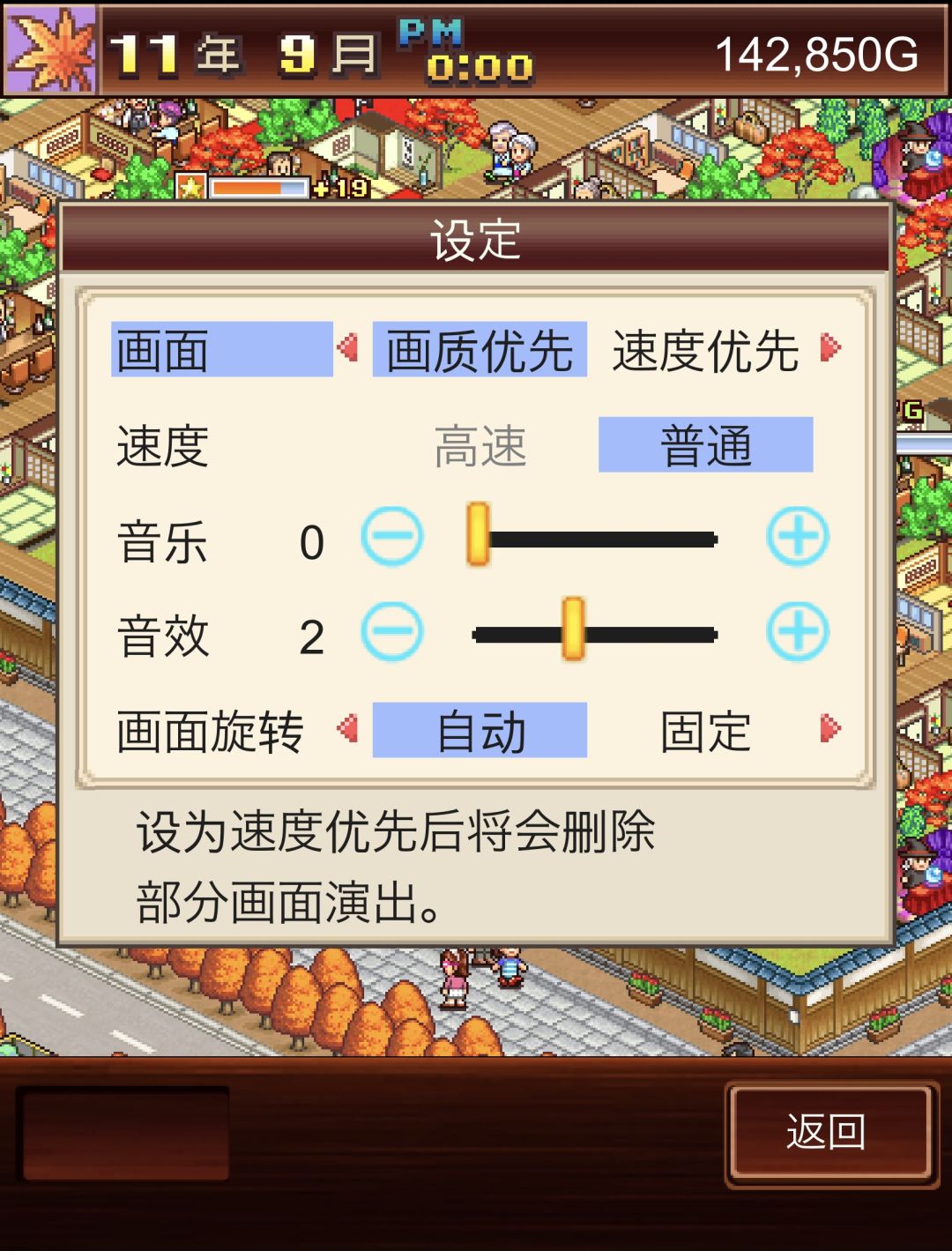Viewport: 952px width, 1251px height.
Task: Increase music volume with plus icon
Action: (797, 536)
